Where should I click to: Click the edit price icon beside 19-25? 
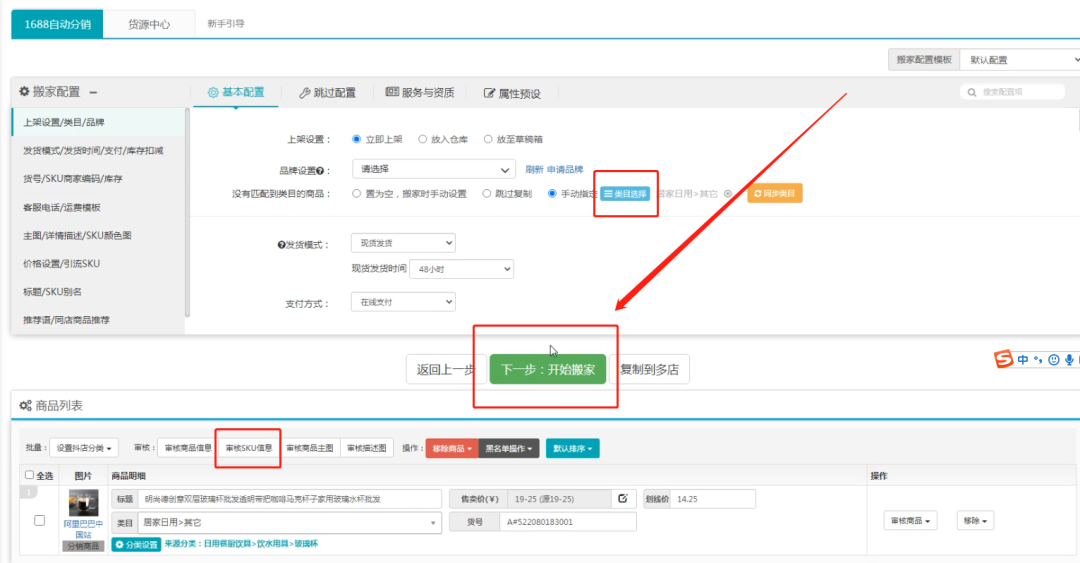[623, 498]
